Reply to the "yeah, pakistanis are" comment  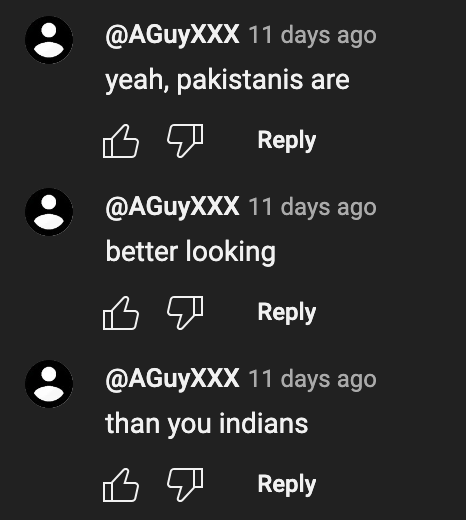[287, 140]
